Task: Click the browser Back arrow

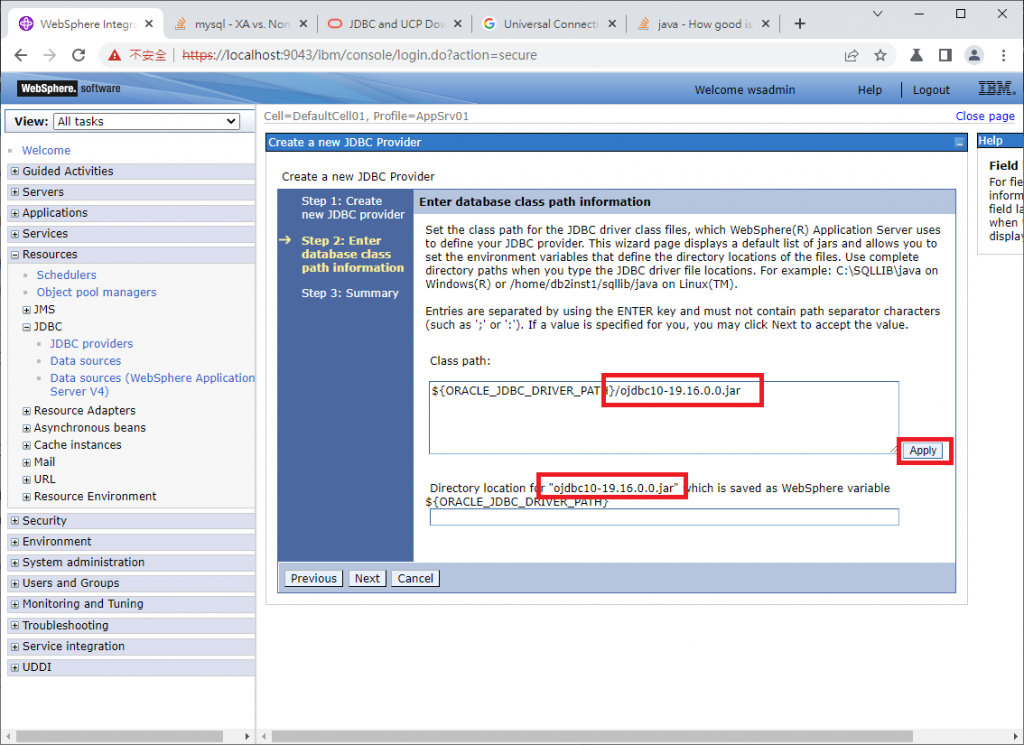Action: pos(21,55)
